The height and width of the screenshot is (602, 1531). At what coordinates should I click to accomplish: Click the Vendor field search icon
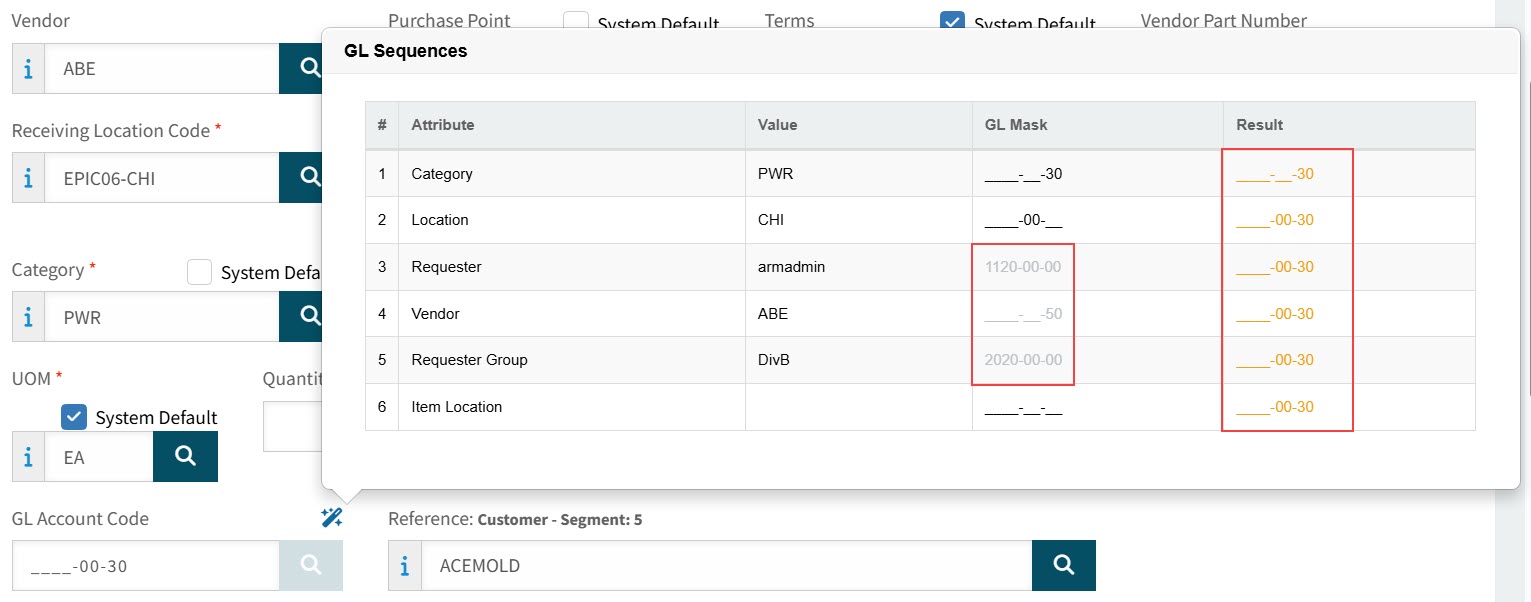click(306, 69)
